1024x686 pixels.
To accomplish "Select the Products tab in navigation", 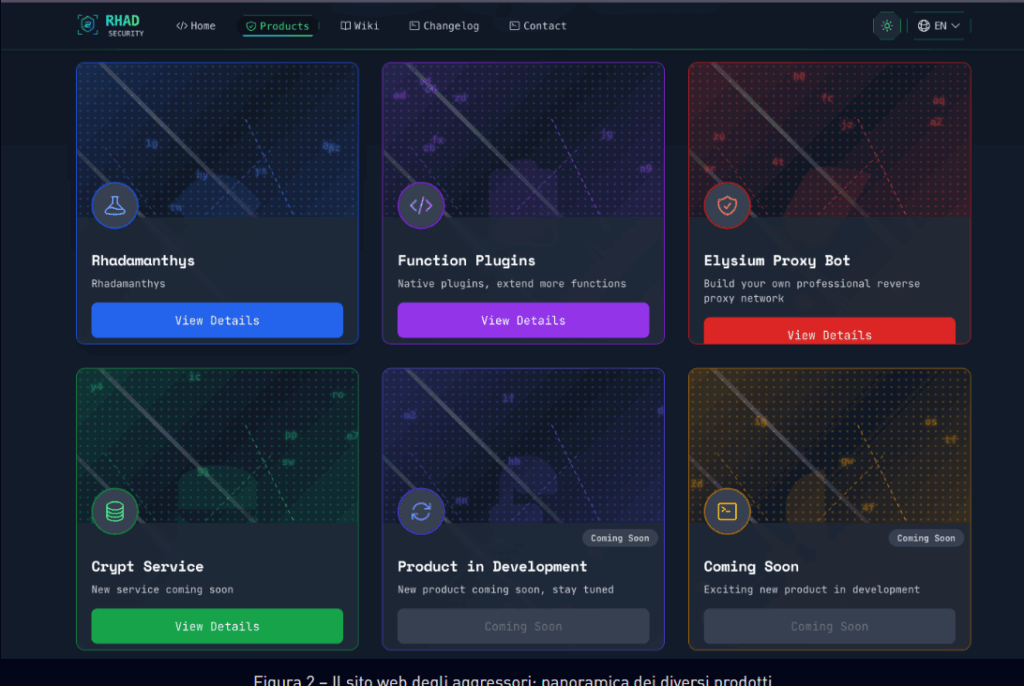I will tap(278, 26).
